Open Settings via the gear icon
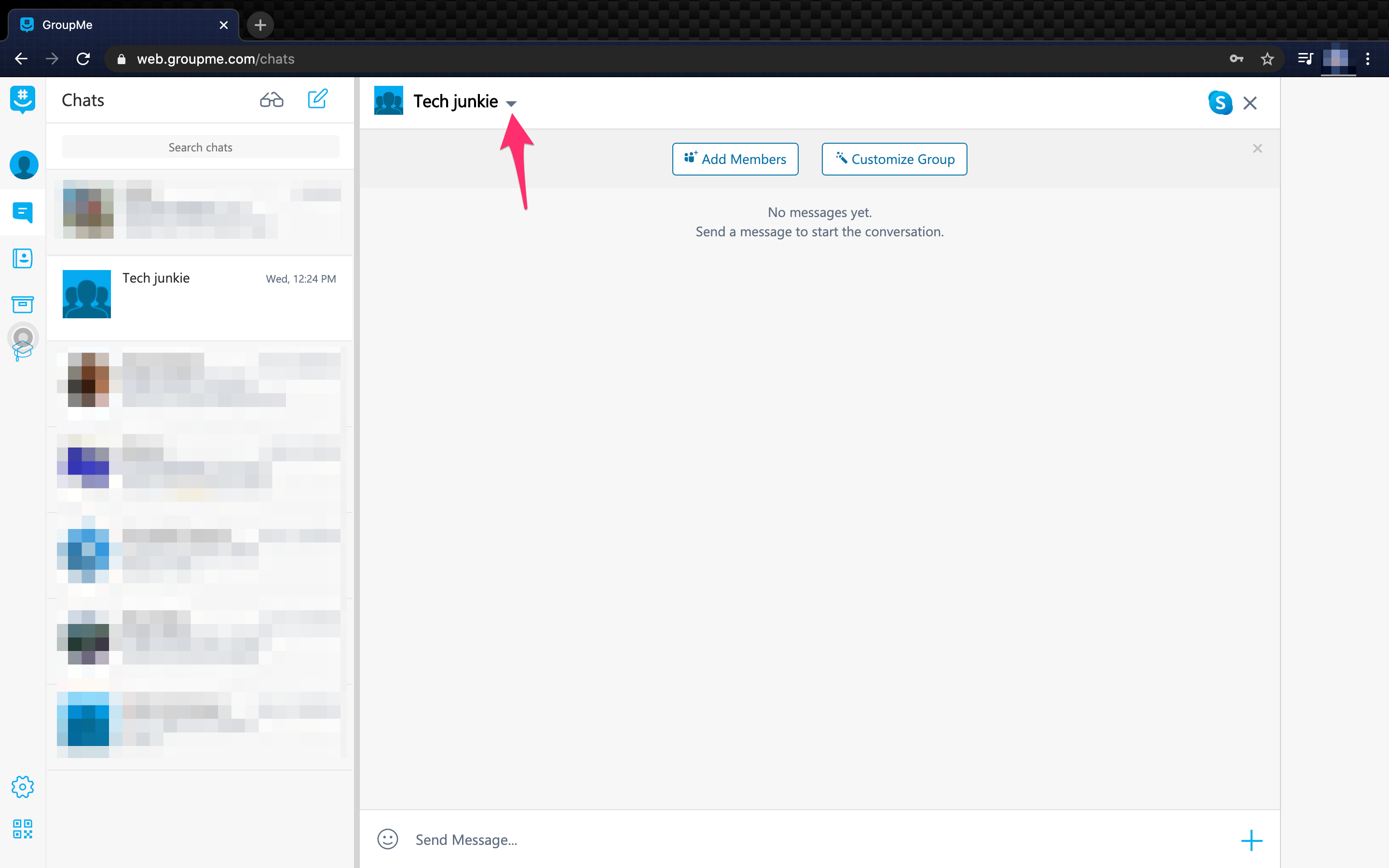The image size is (1389, 868). coord(23,787)
